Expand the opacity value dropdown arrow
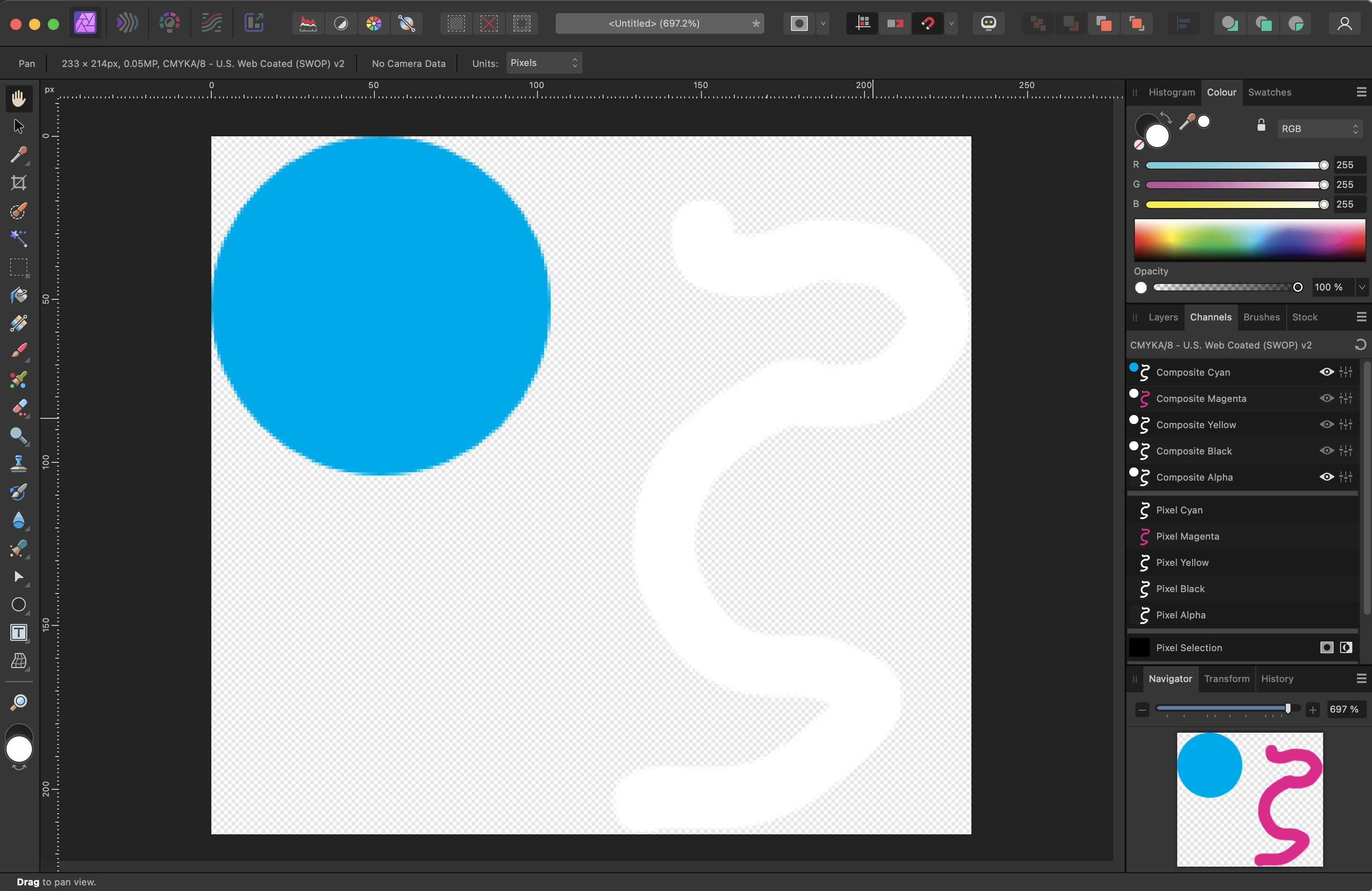Image resolution: width=1372 pixels, height=891 pixels. (1362, 287)
